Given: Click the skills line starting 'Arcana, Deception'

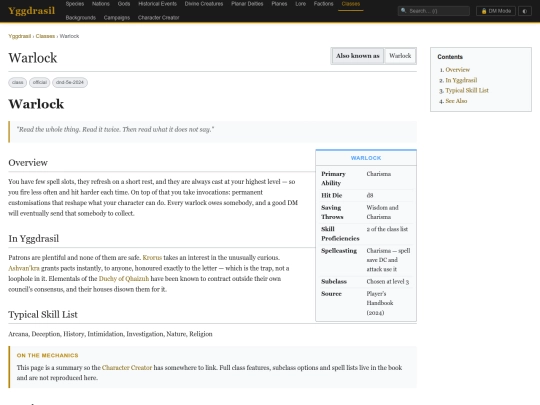Looking at the screenshot, I should [110, 334].
